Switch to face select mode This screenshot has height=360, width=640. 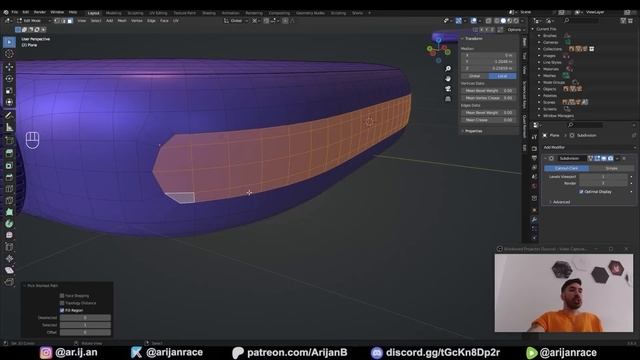[70, 20]
